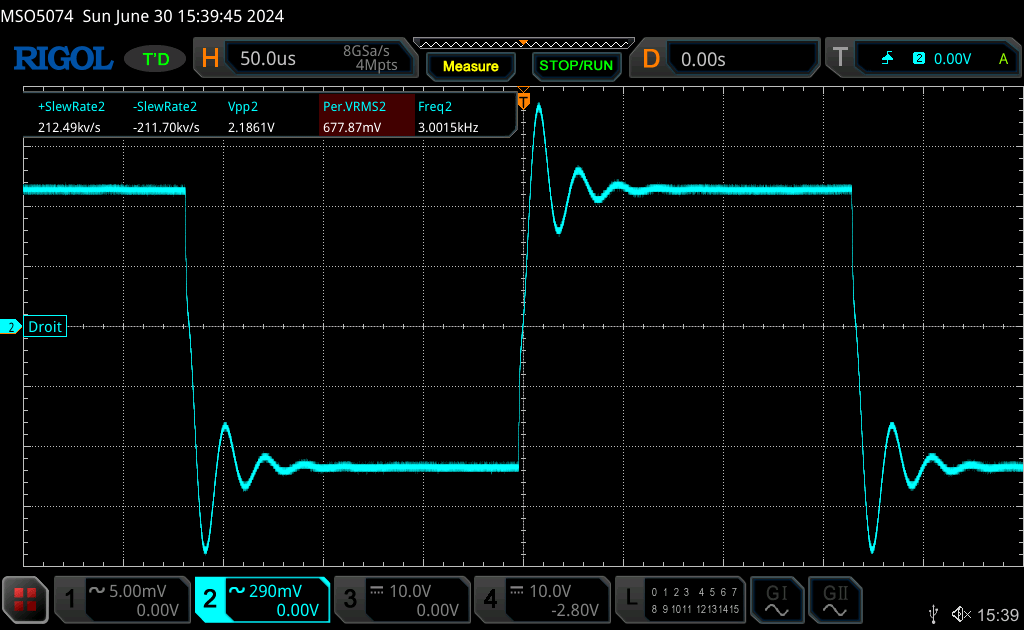Click the channel 2 ground level marker
This screenshot has height=630, width=1024.
[10, 327]
